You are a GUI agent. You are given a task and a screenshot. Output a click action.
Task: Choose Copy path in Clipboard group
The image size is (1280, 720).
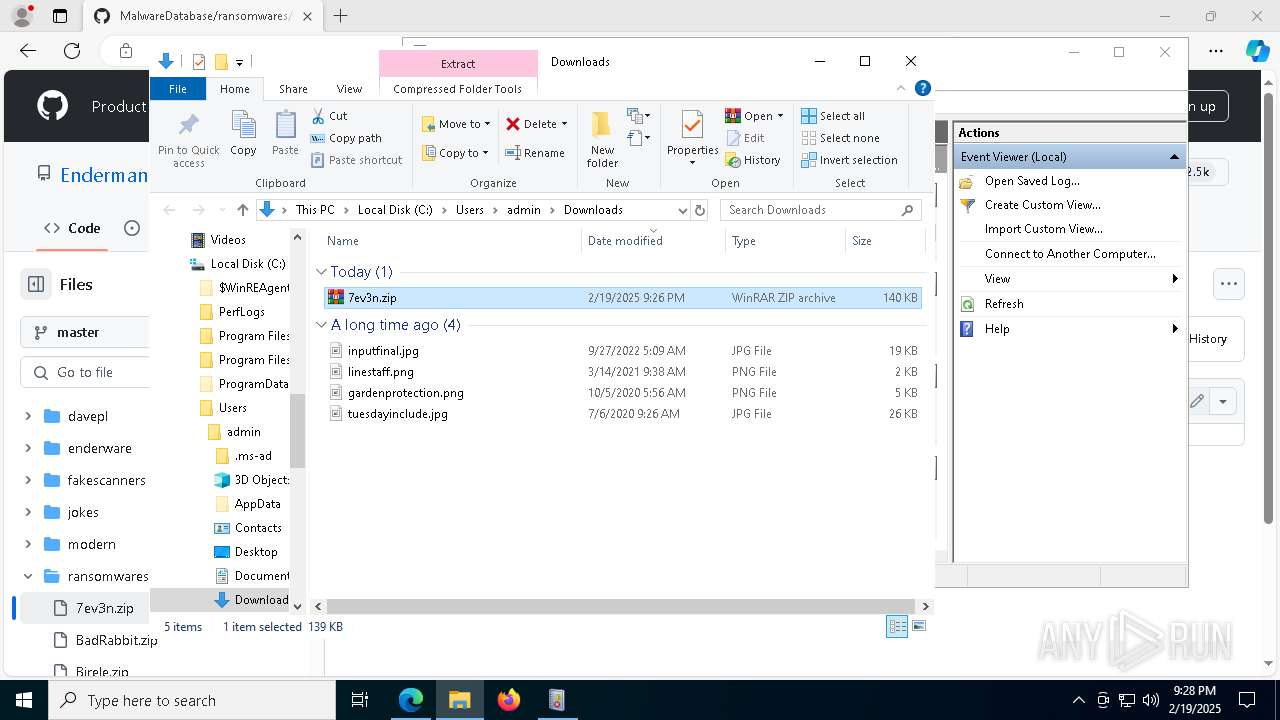point(346,138)
